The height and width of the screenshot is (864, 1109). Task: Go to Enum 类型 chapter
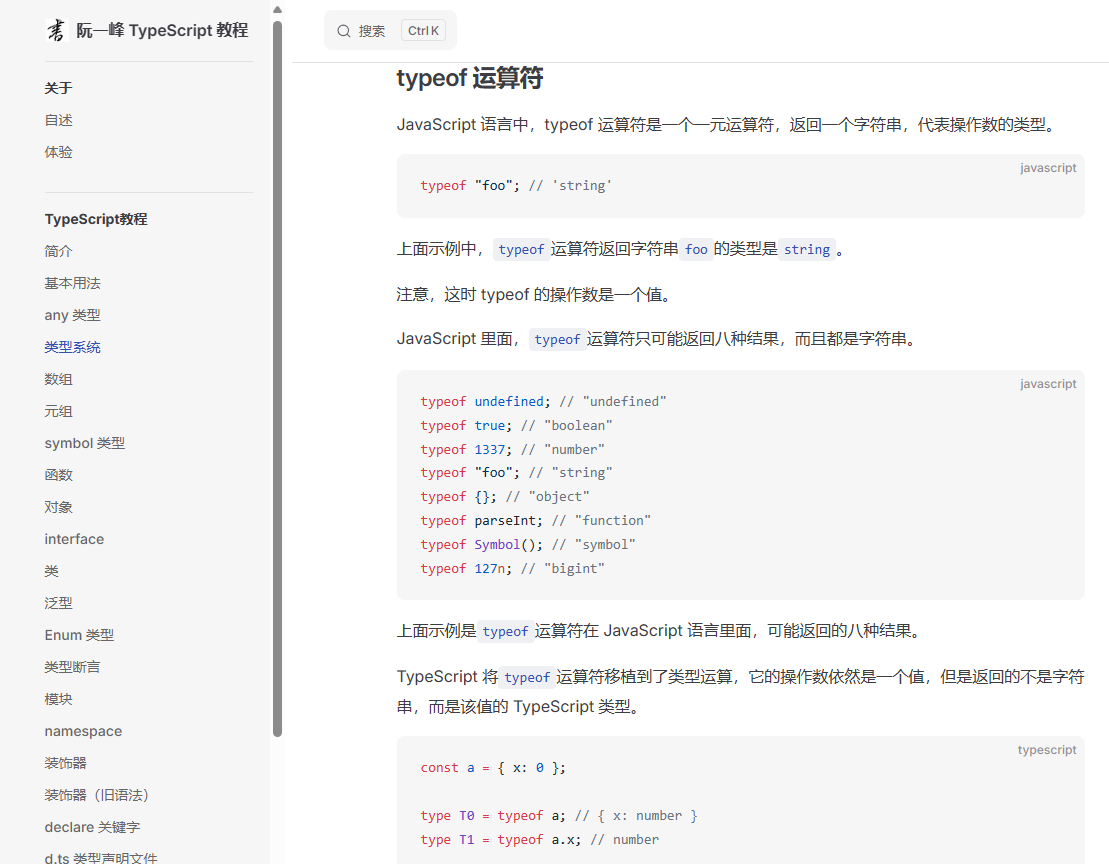[79, 635]
